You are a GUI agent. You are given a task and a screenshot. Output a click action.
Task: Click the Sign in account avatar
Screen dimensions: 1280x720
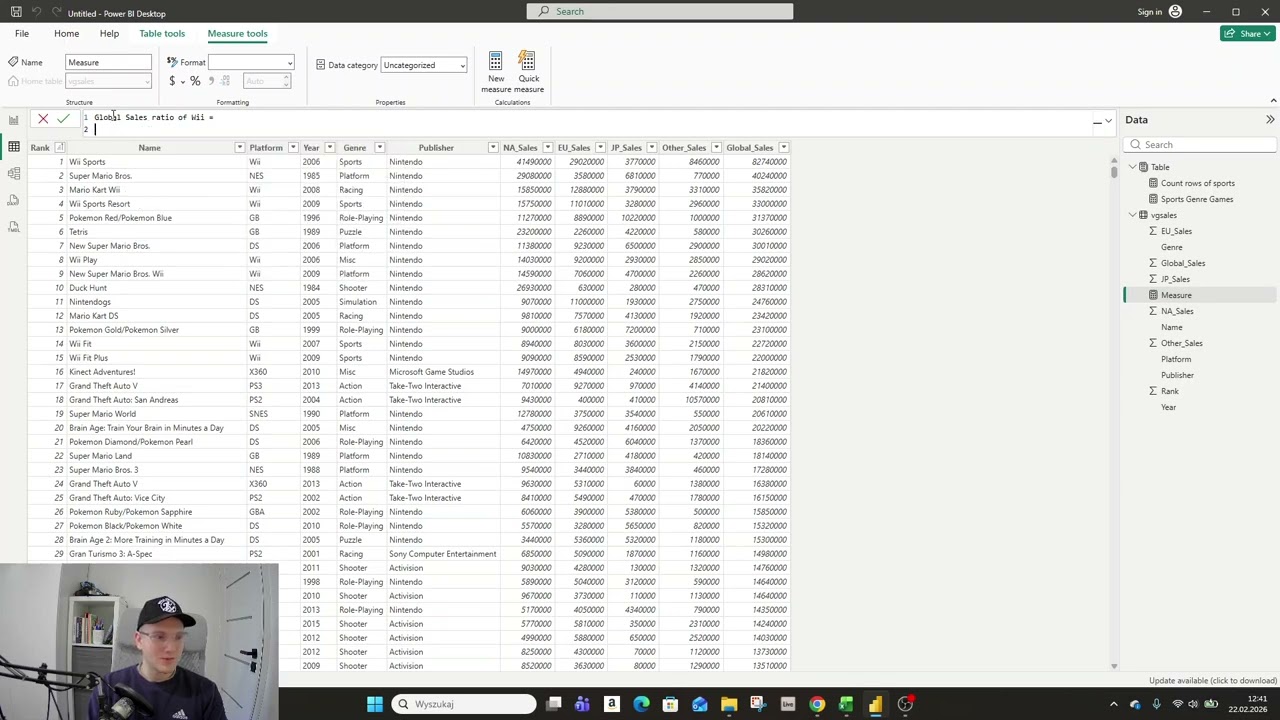click(x=1175, y=12)
